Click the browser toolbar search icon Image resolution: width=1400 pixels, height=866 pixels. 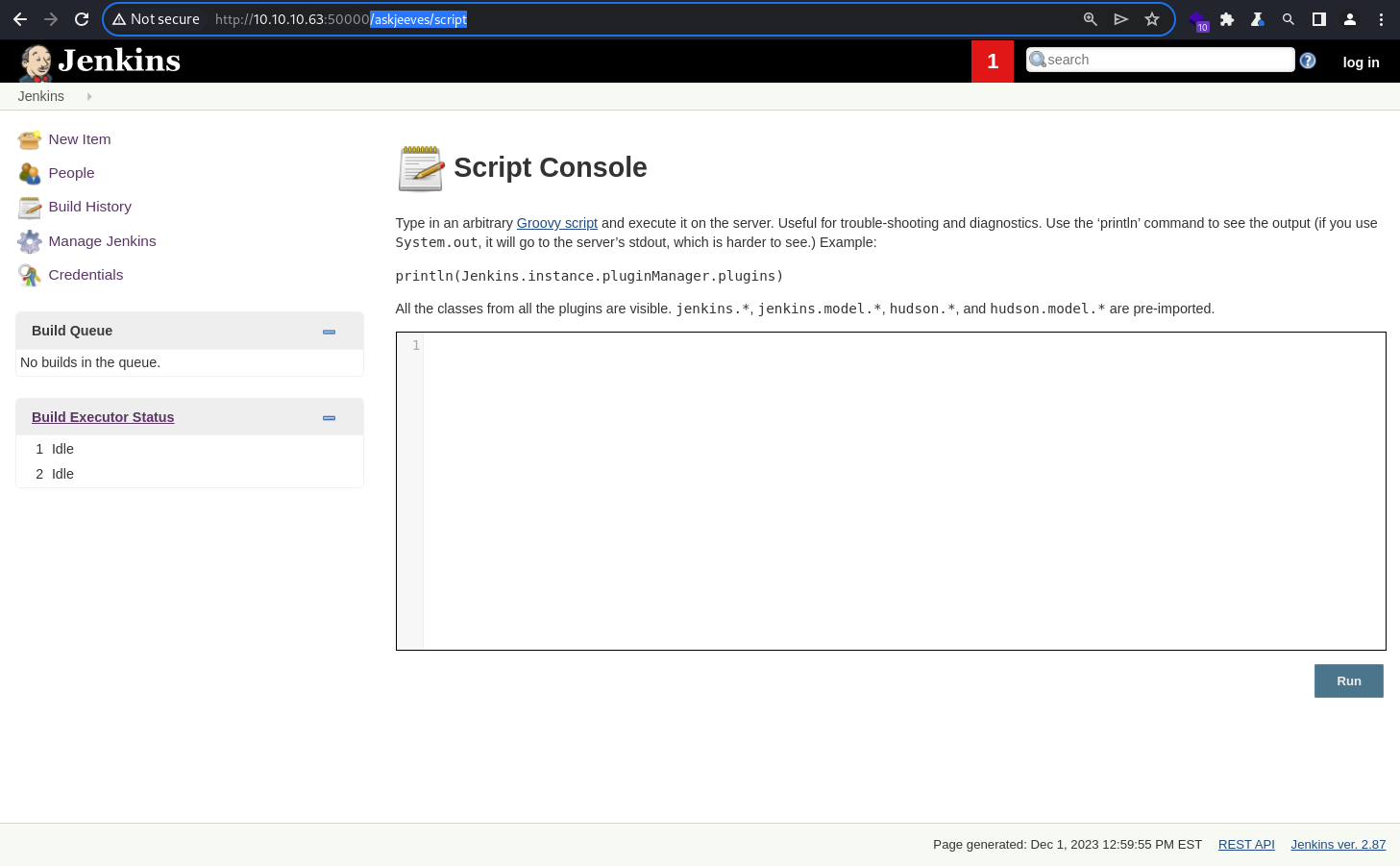point(1289,19)
